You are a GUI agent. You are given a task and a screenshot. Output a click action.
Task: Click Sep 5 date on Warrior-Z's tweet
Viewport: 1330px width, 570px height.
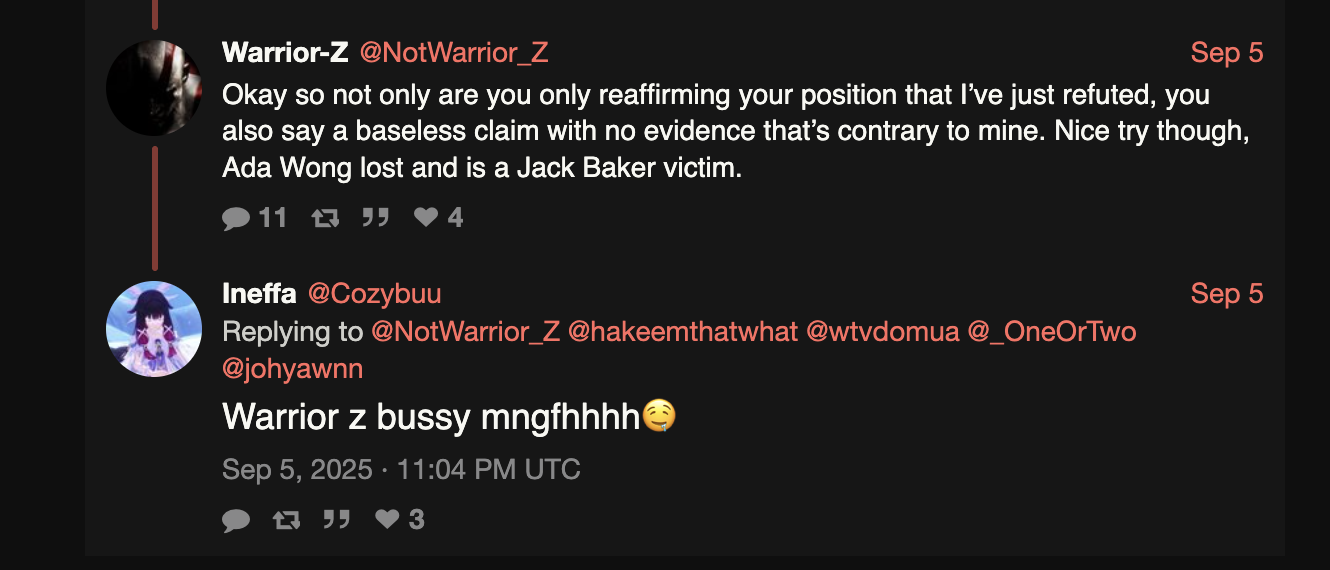click(x=1227, y=53)
